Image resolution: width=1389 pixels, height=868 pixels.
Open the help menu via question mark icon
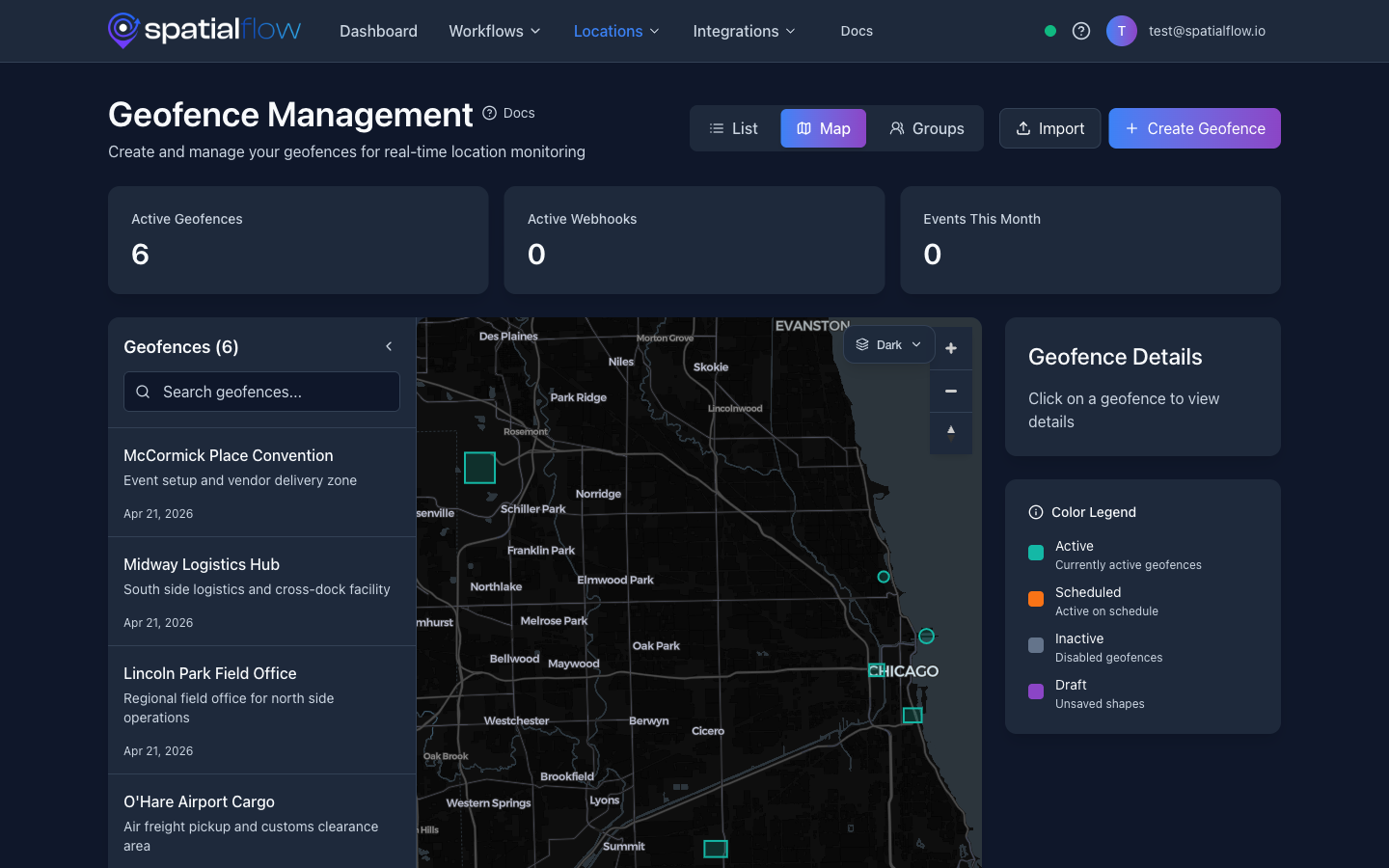[1080, 31]
